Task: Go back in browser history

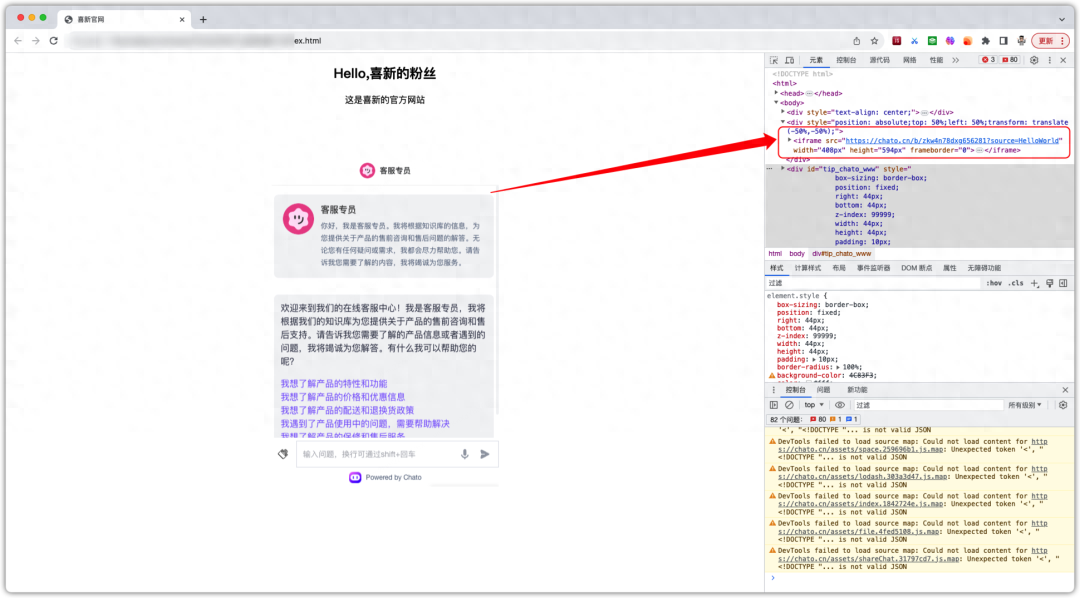Action: pos(18,41)
